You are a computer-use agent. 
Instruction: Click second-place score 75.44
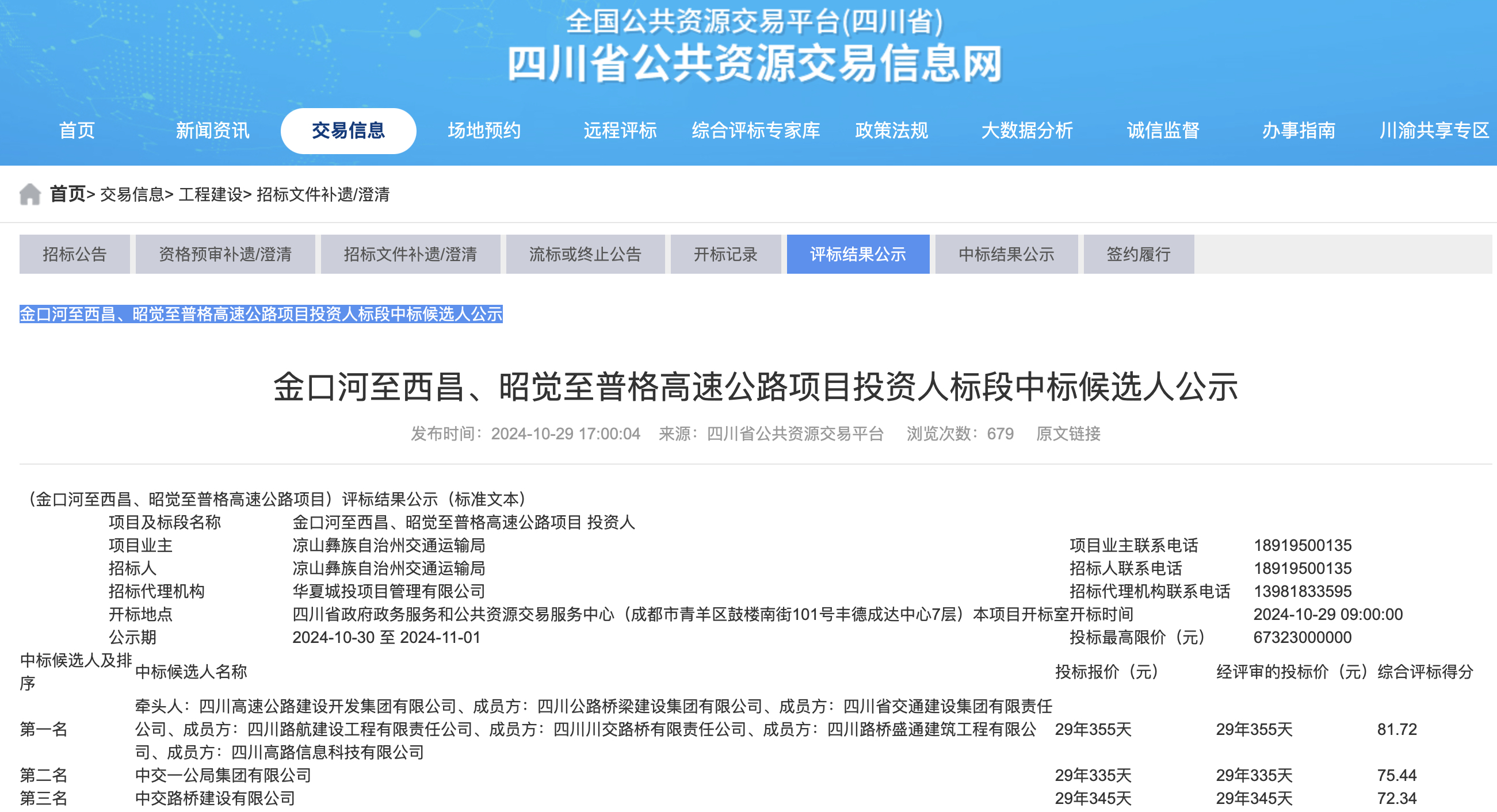click(1397, 775)
